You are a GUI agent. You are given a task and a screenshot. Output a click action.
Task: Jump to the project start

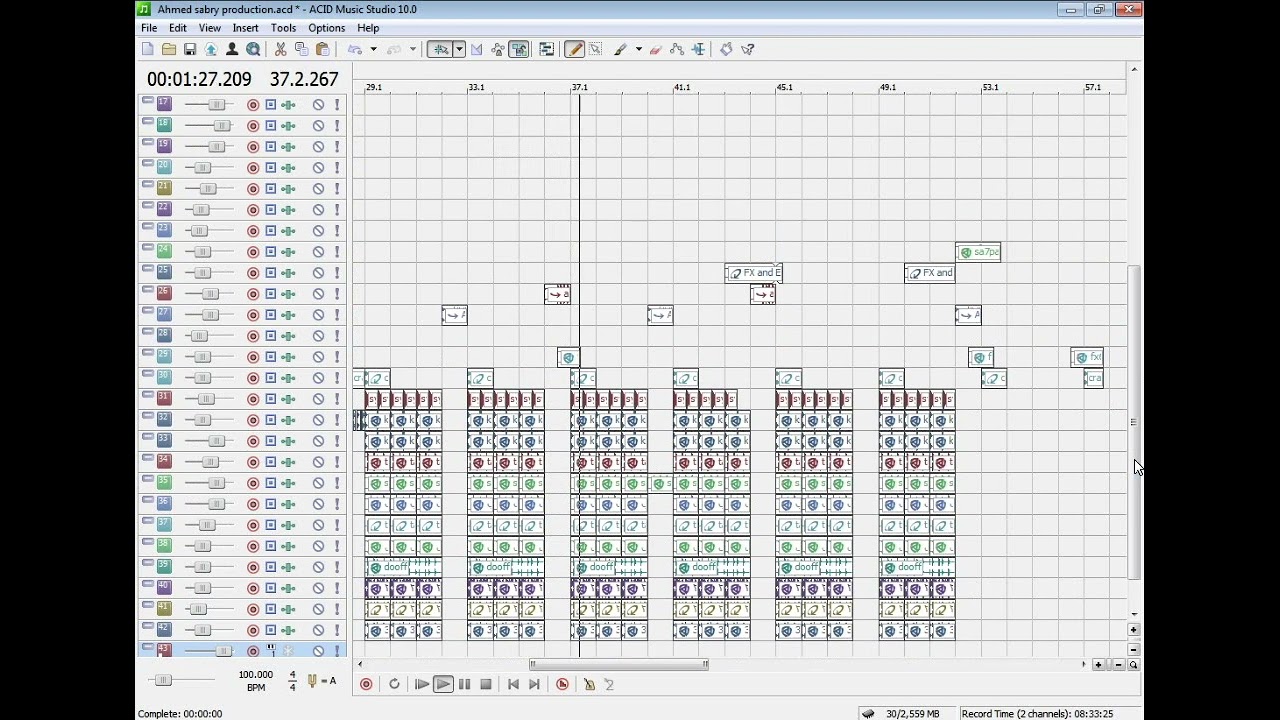(x=513, y=684)
